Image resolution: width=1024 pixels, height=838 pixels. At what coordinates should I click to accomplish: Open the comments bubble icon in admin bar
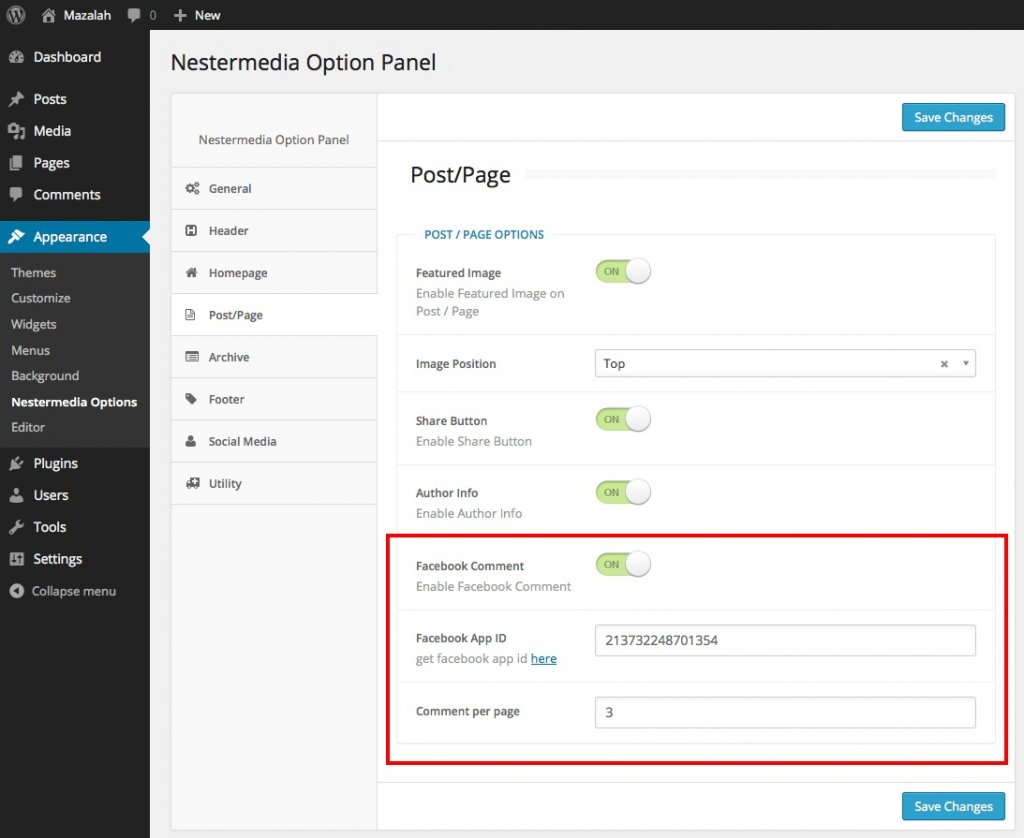tap(134, 15)
